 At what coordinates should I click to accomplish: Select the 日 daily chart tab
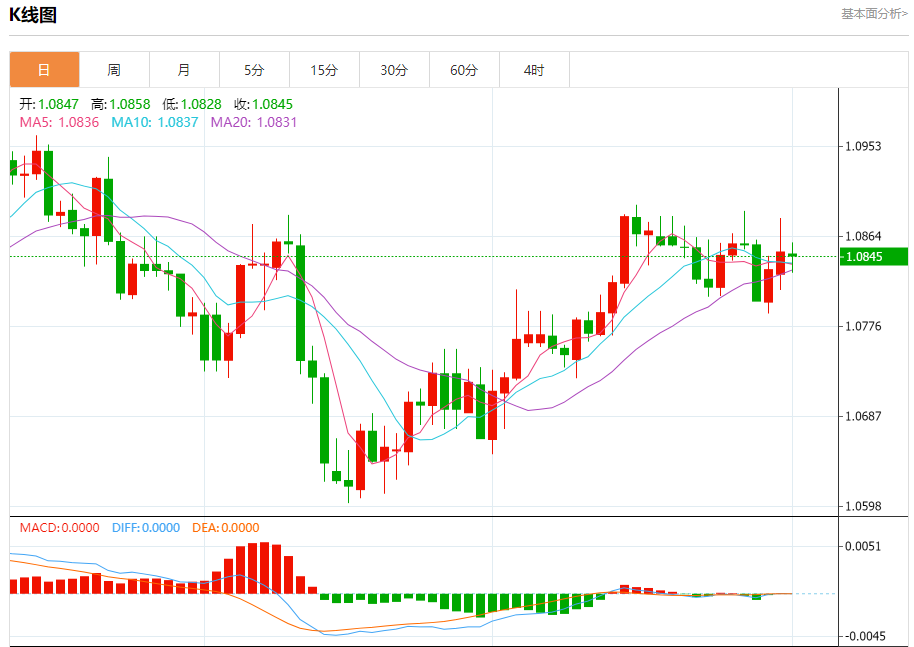coord(44,70)
